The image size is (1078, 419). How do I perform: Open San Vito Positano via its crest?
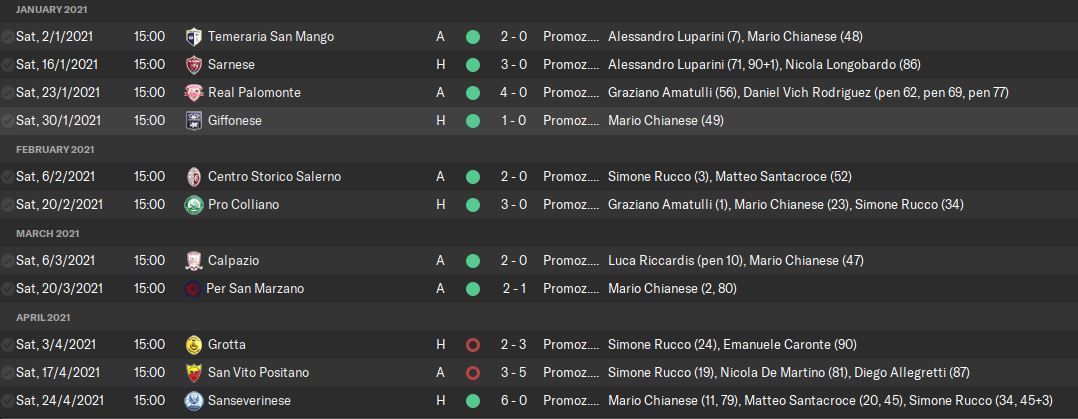click(194, 372)
